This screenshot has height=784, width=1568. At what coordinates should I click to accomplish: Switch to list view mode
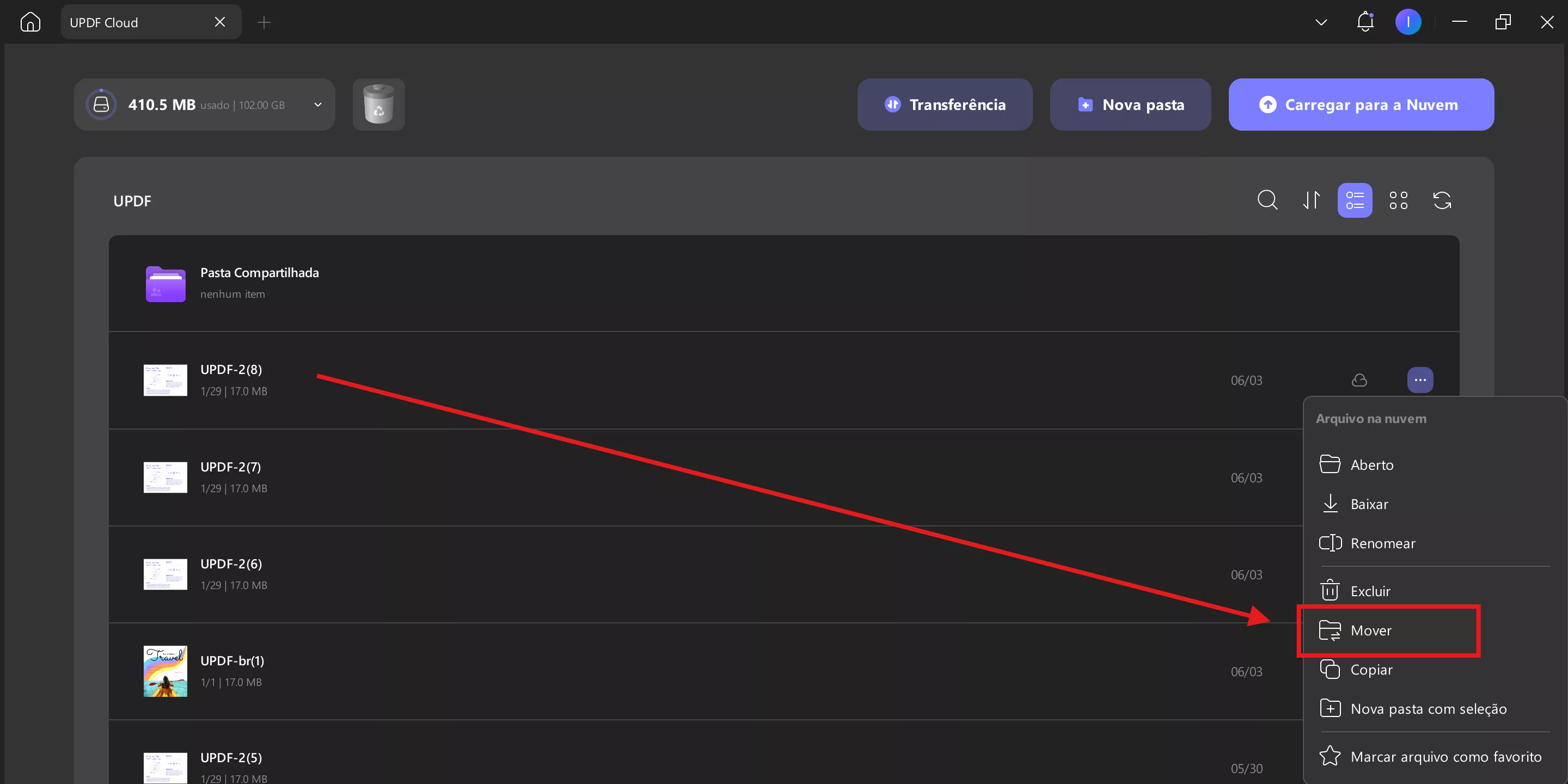(x=1355, y=200)
